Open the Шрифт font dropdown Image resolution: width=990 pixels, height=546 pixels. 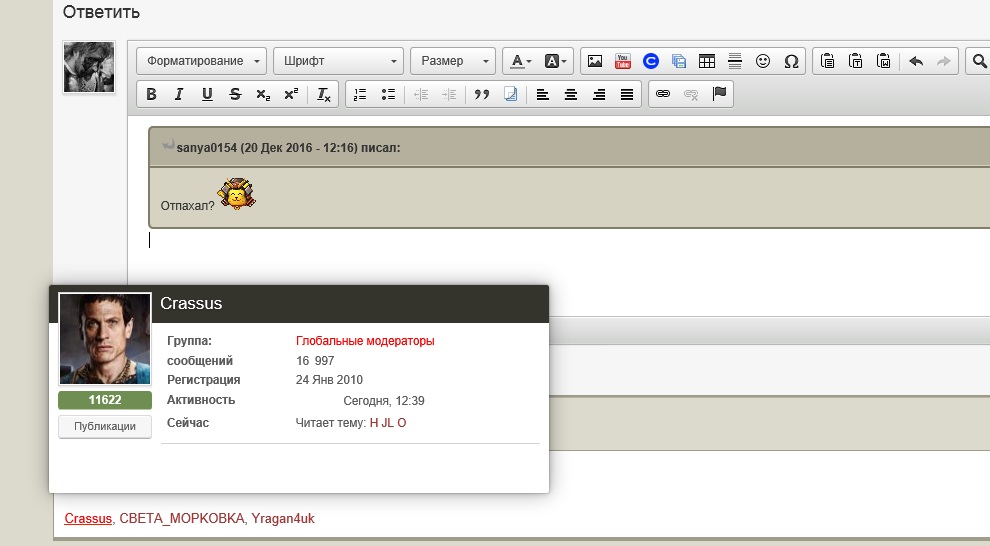tap(338, 61)
